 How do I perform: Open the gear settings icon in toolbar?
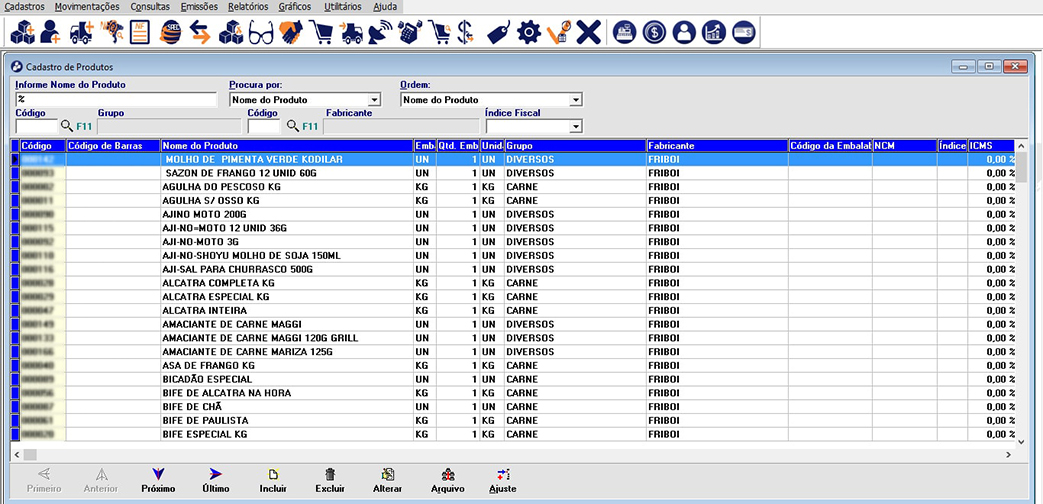pyautogui.click(x=528, y=33)
